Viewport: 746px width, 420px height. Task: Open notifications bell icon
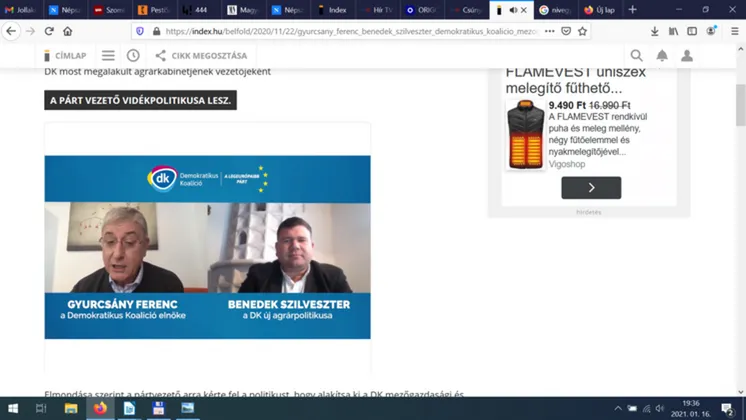pyautogui.click(x=662, y=56)
